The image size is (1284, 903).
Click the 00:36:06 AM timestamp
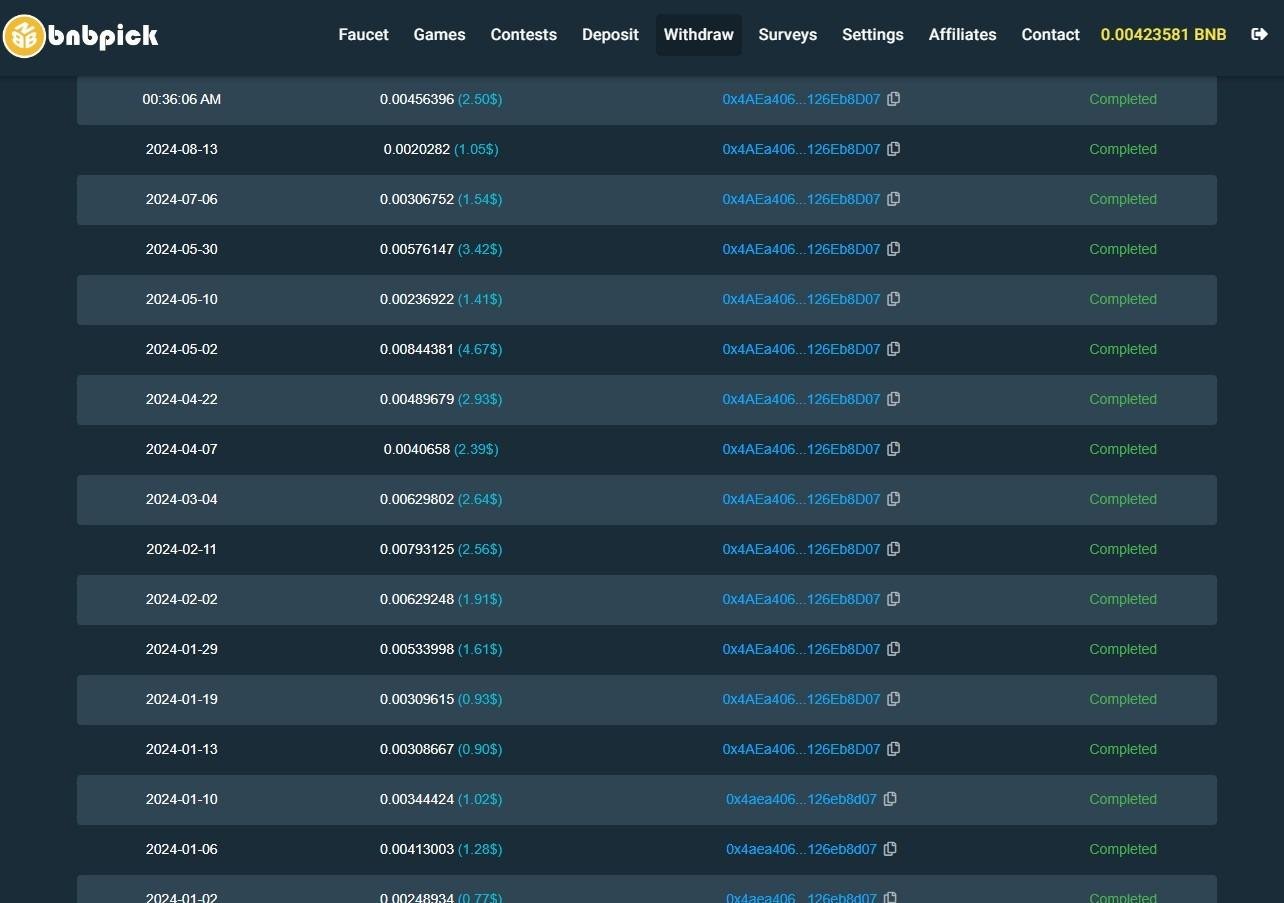click(x=182, y=99)
